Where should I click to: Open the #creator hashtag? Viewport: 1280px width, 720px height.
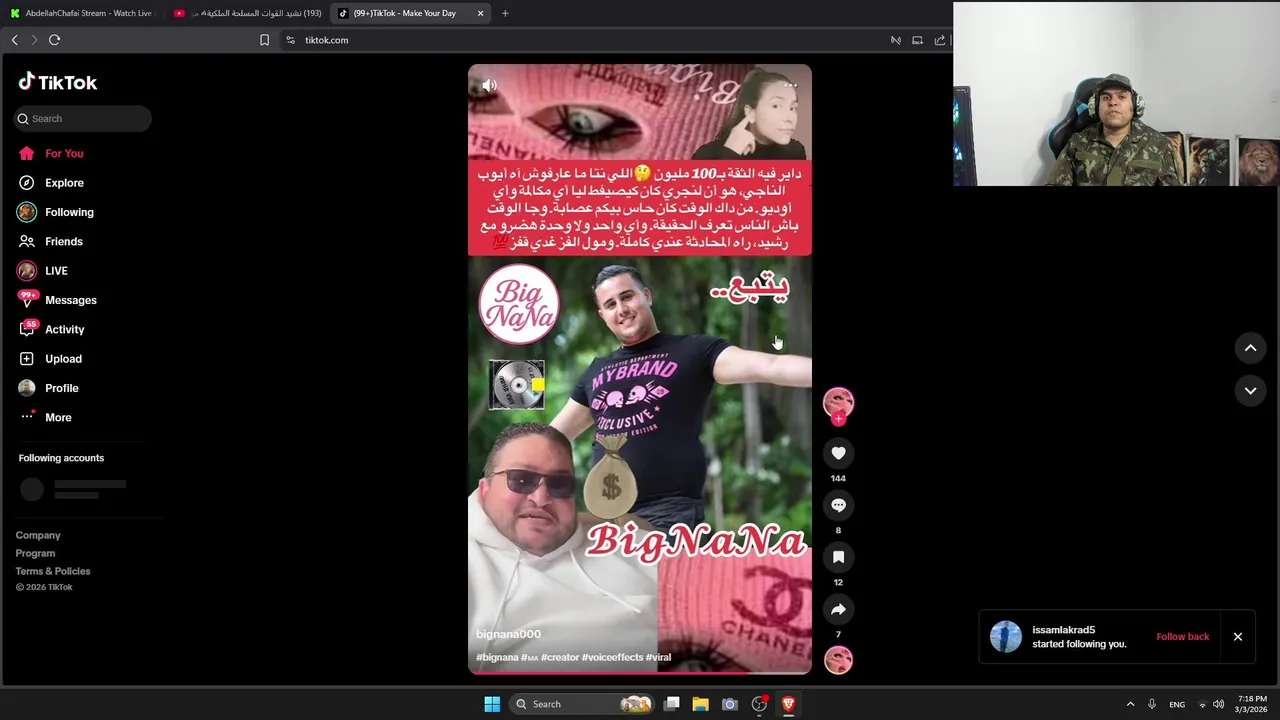click(x=560, y=657)
